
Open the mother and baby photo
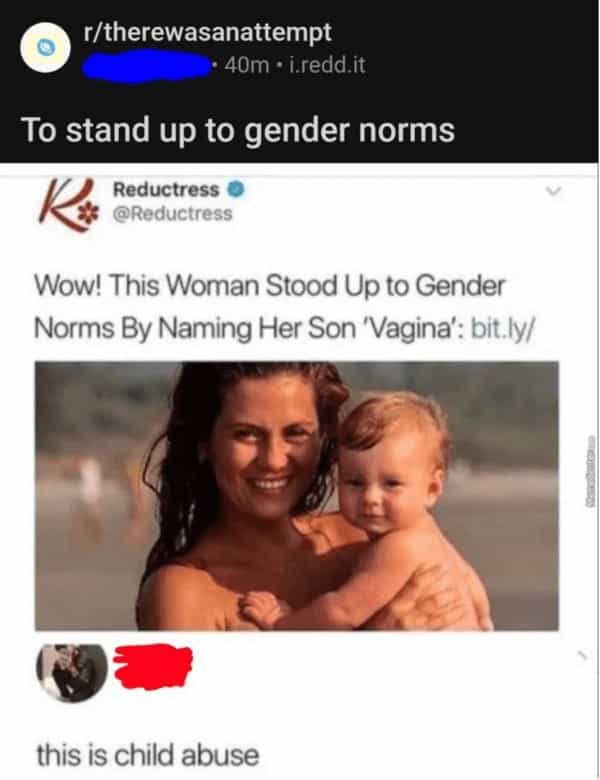point(297,496)
